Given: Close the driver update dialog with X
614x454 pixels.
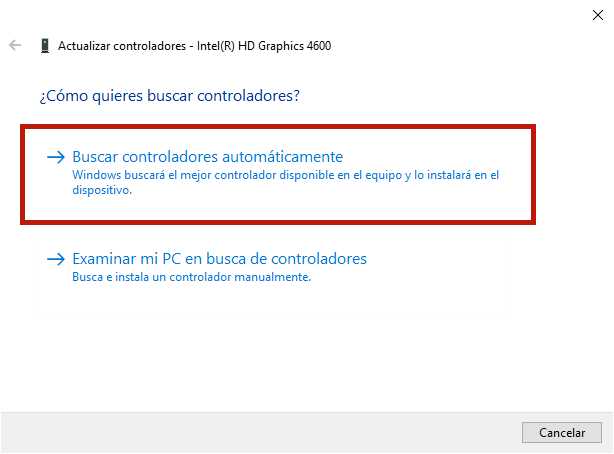Looking at the screenshot, I should (598, 15).
